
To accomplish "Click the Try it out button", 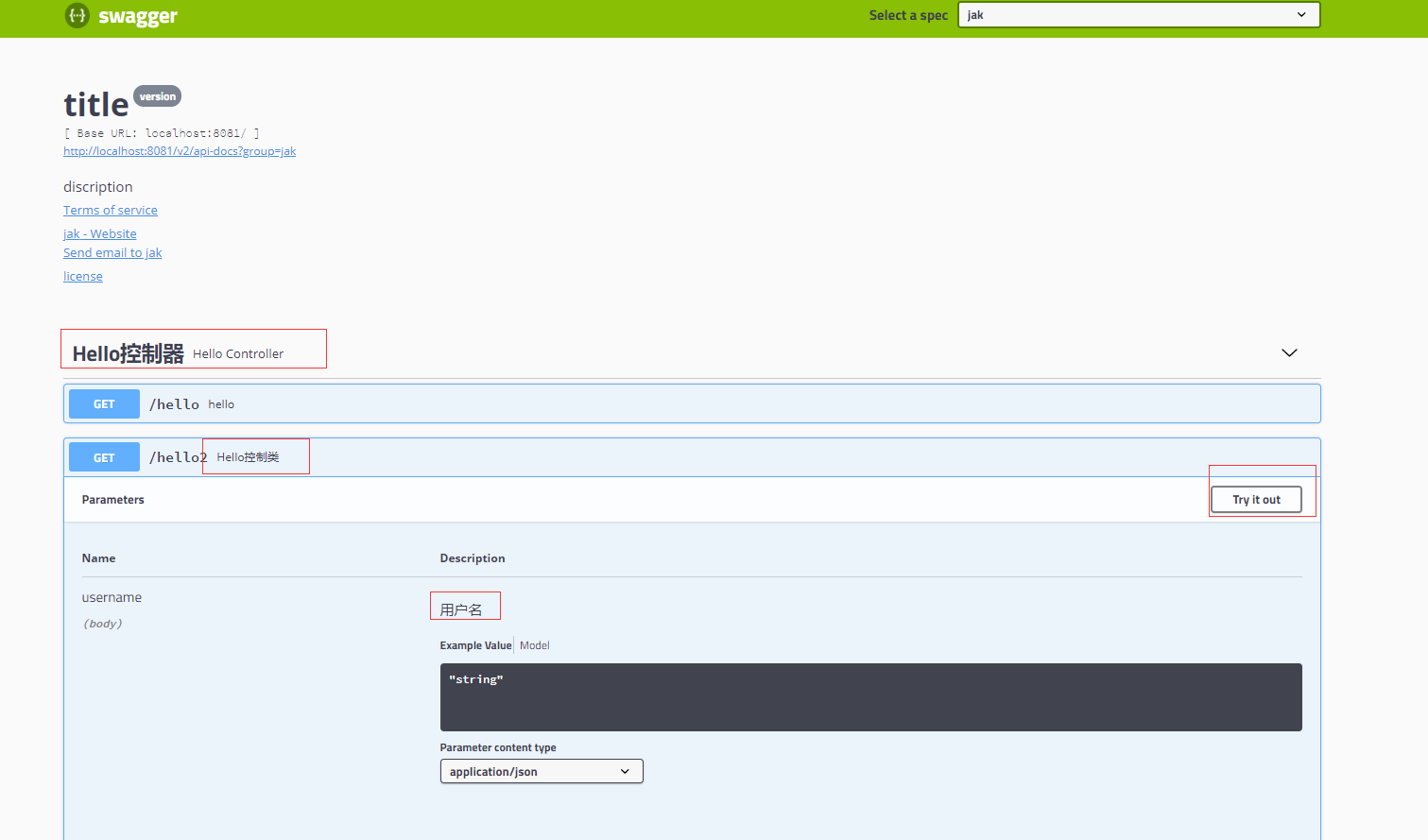I will click(x=1256, y=500).
